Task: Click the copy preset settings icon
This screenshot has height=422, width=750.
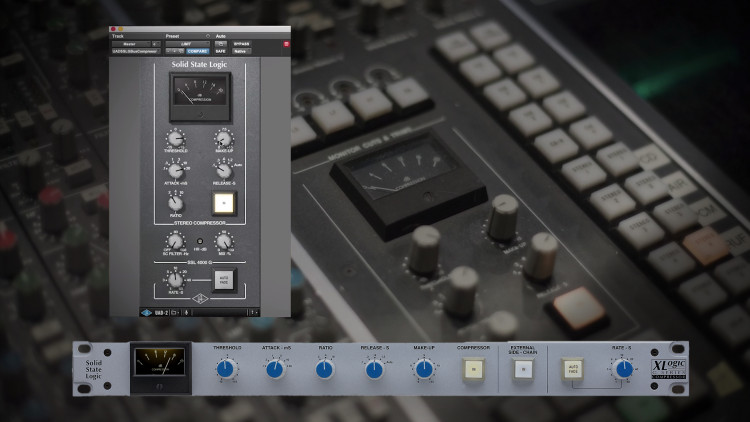Action: [181, 51]
